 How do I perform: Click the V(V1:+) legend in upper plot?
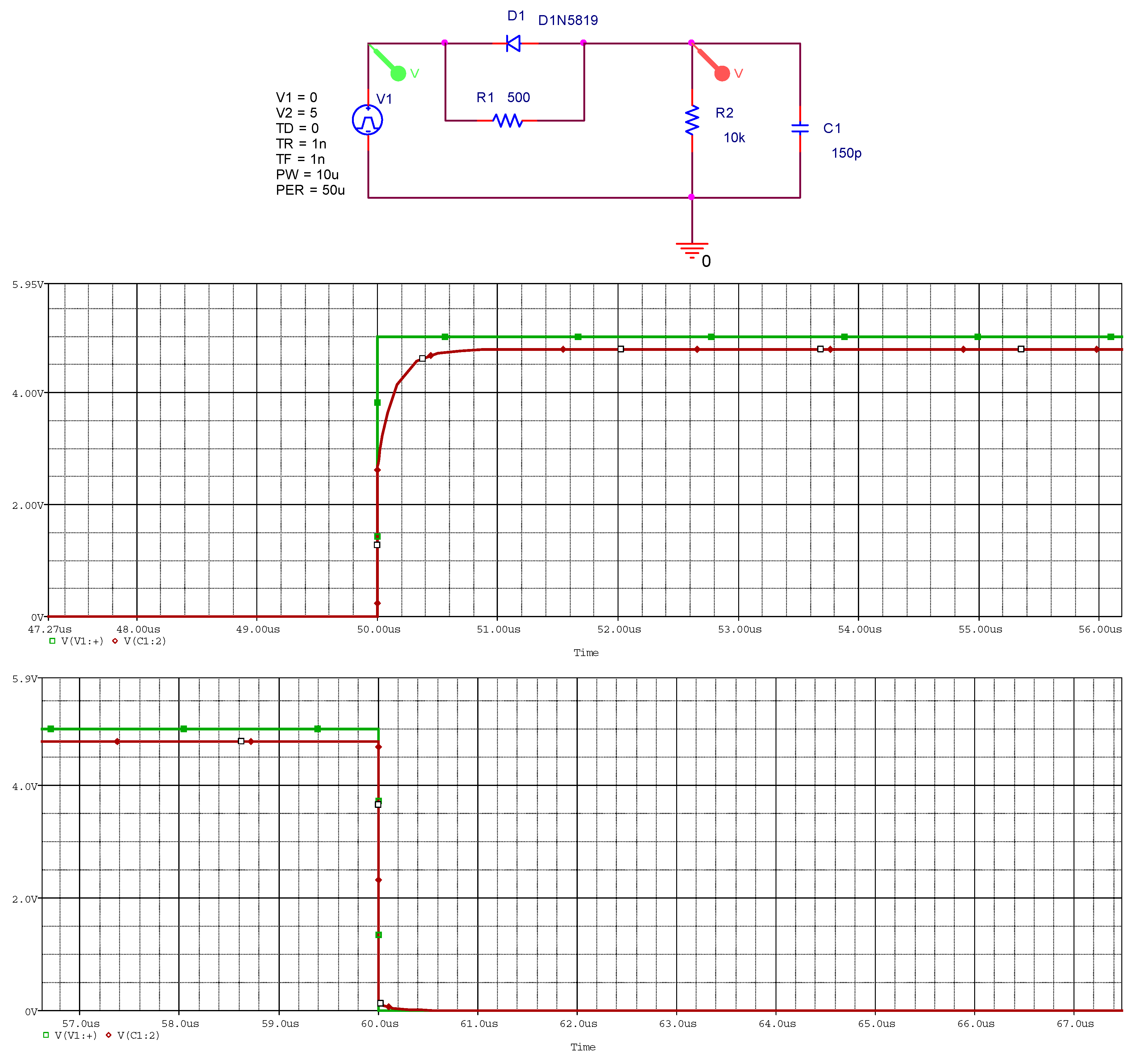pyautogui.click(x=82, y=641)
